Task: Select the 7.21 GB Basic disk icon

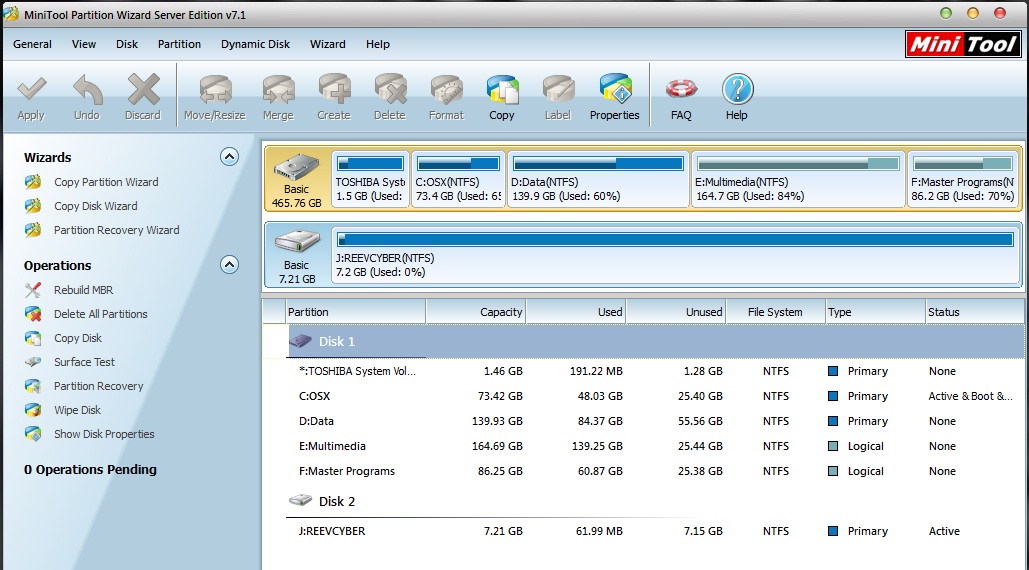Action: (297, 242)
